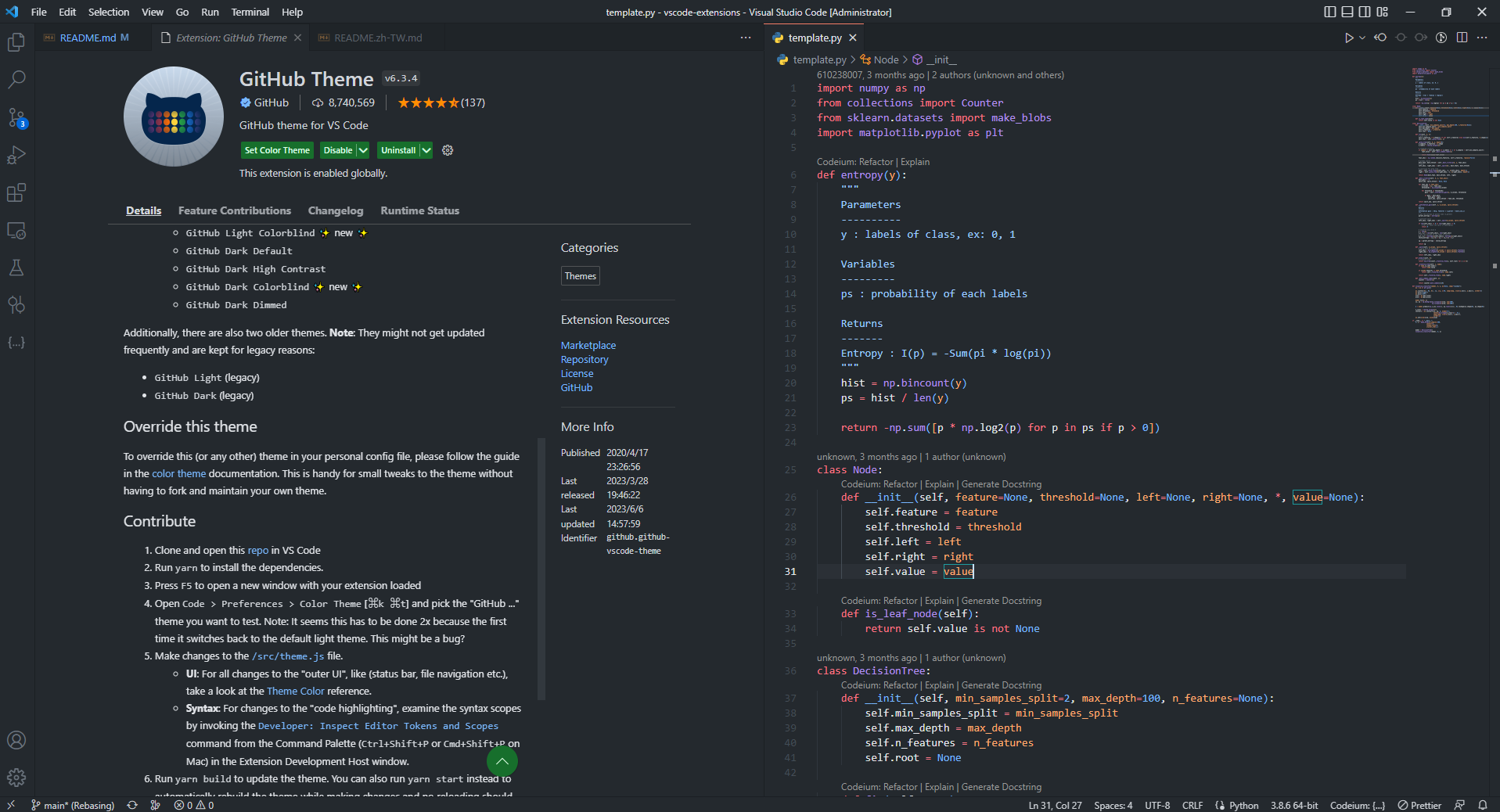Synchronize changes with the status bar sync icon

[132, 805]
